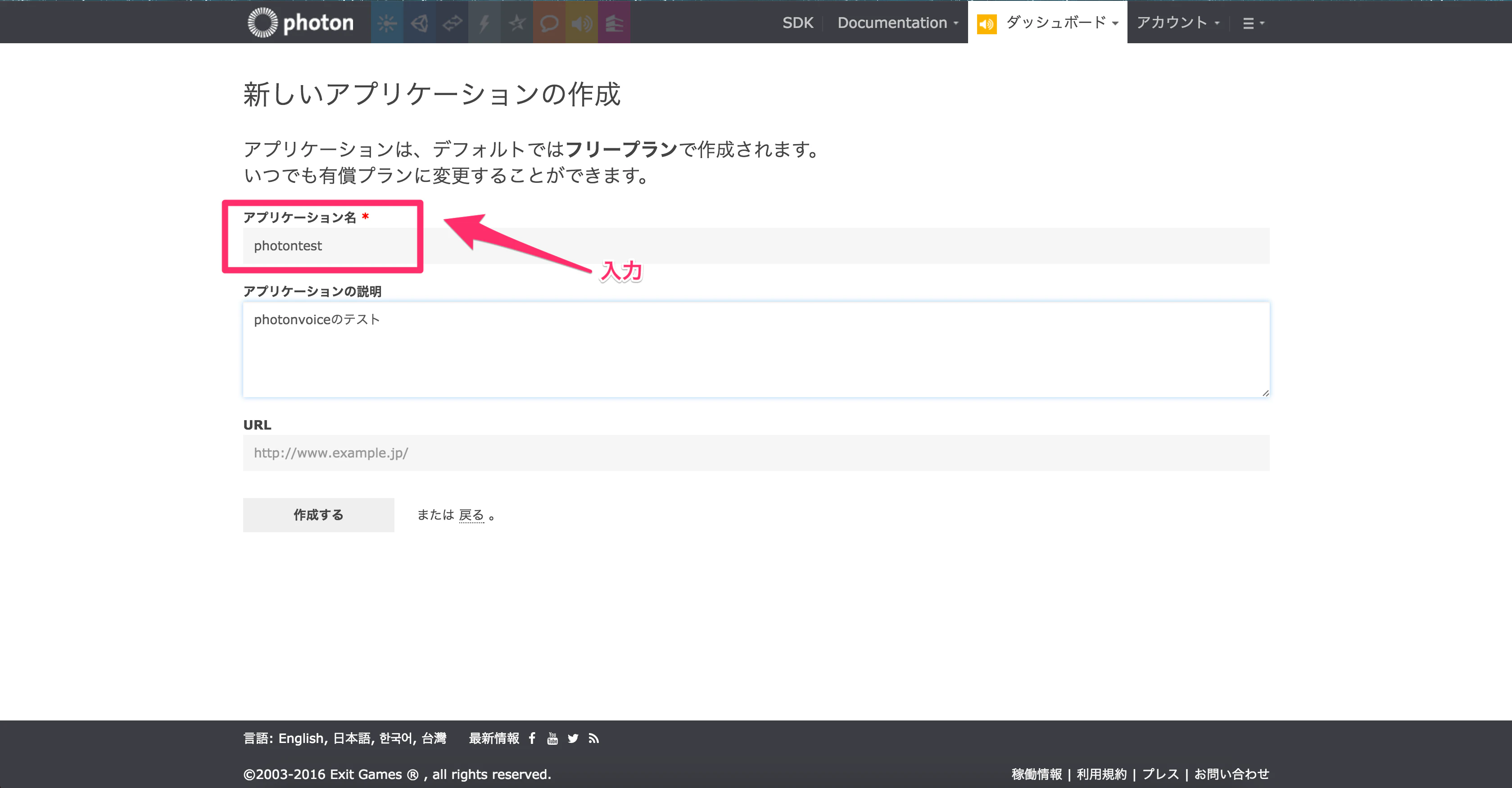Viewport: 1512px width, 788px height.
Task: Follow the 戻る link
Action: pos(471,515)
